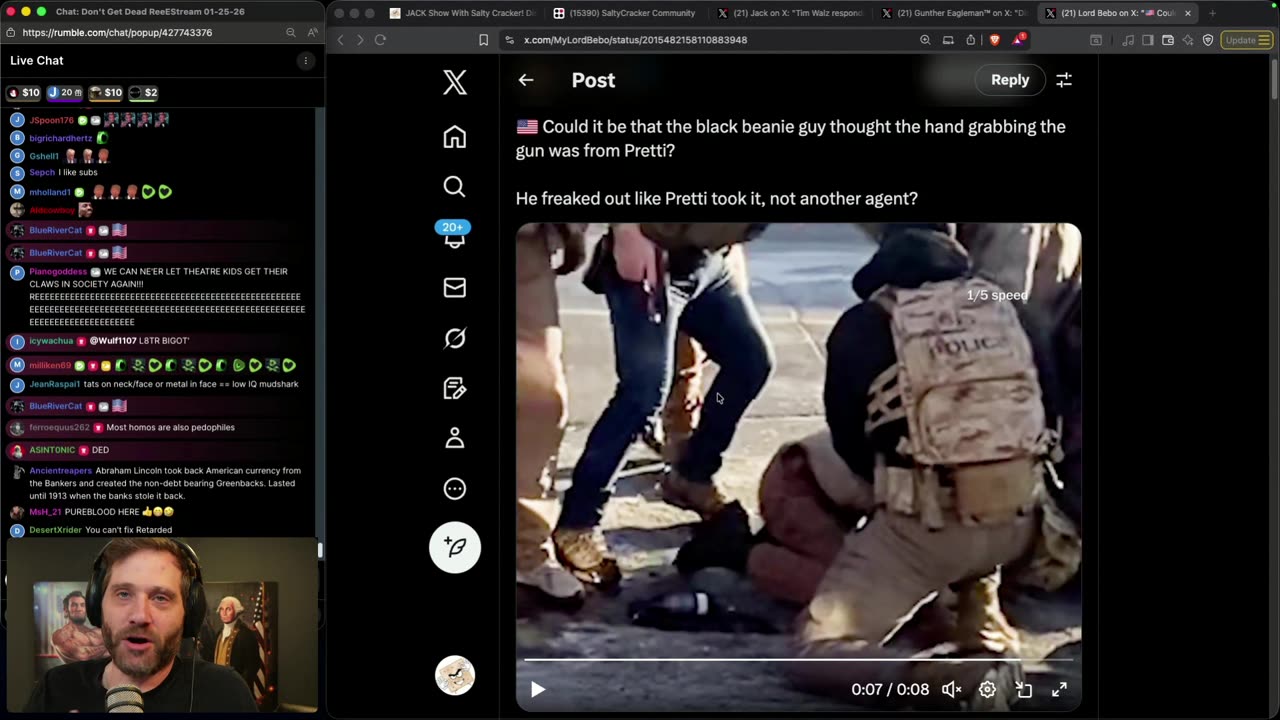The image size is (1280, 720).
Task: Open Brave Rewards triangle icon
Action: point(1018,40)
